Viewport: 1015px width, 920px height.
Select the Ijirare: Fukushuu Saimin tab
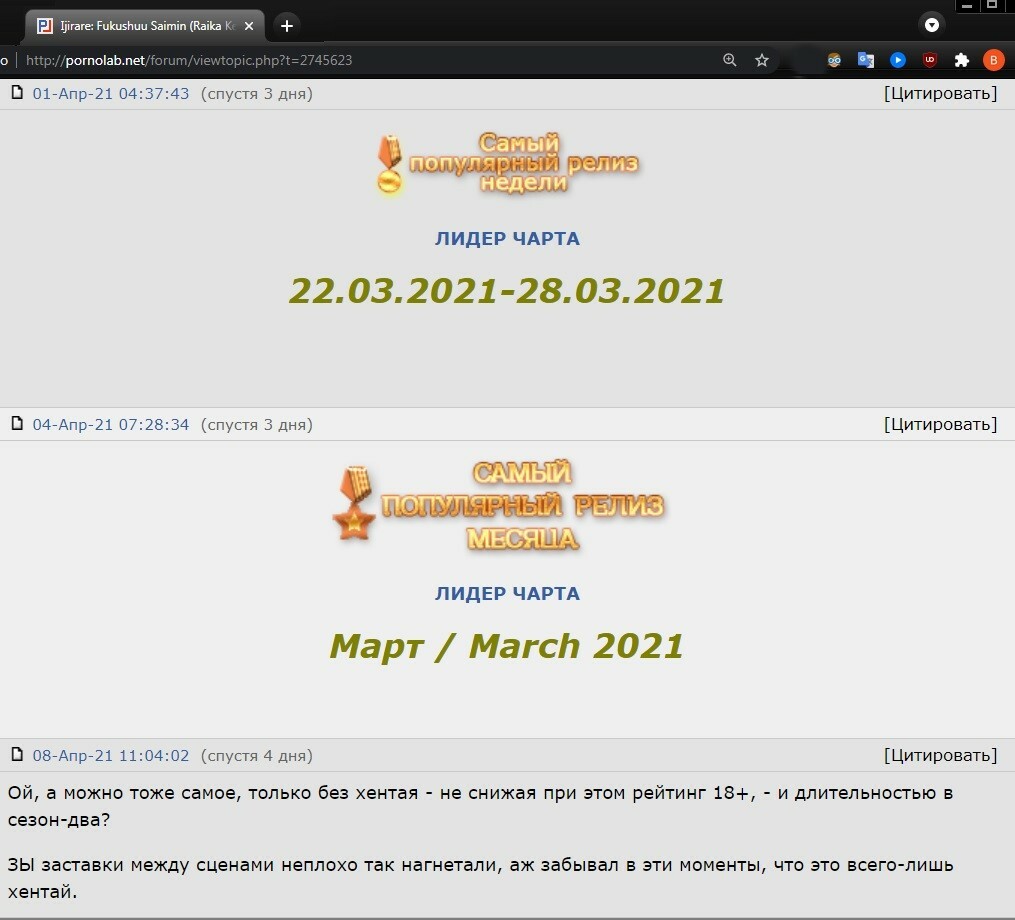coord(140,26)
